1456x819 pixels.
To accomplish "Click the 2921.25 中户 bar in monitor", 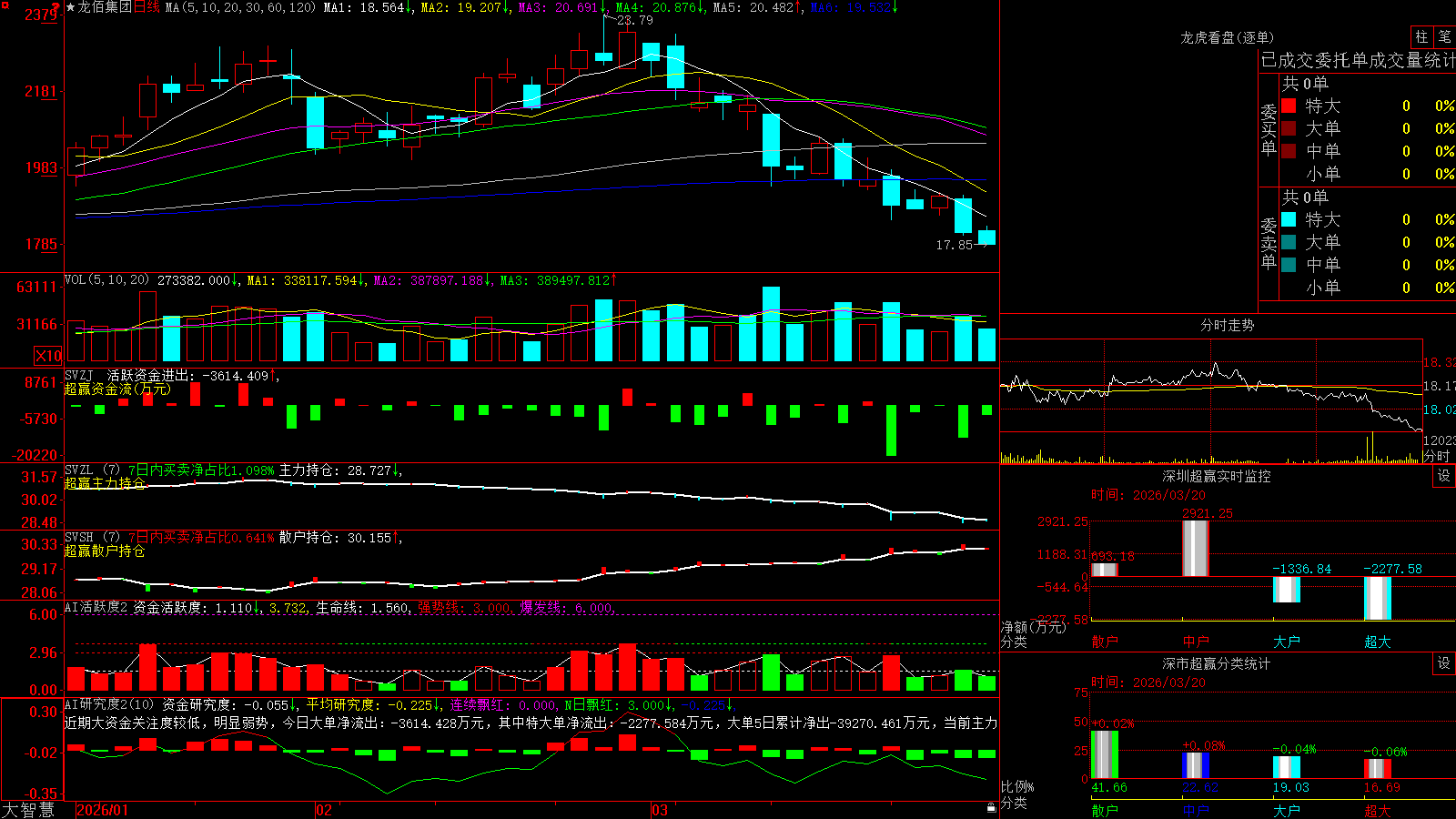I will click(x=1196, y=548).
